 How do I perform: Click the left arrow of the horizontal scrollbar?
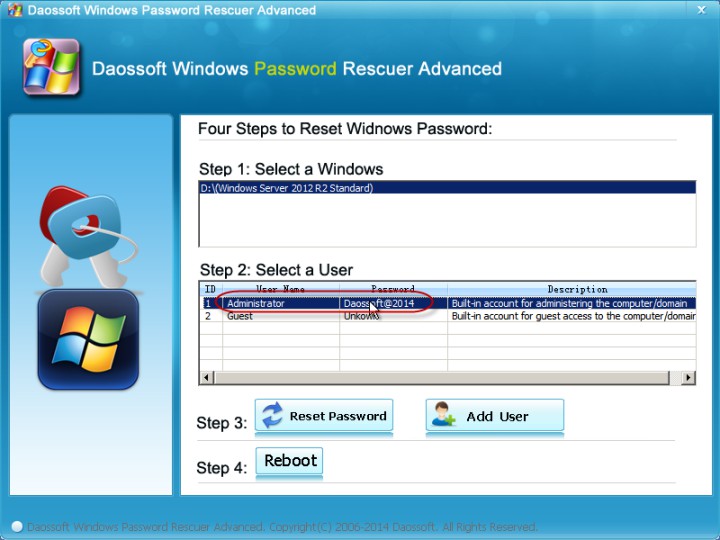[x=206, y=377]
